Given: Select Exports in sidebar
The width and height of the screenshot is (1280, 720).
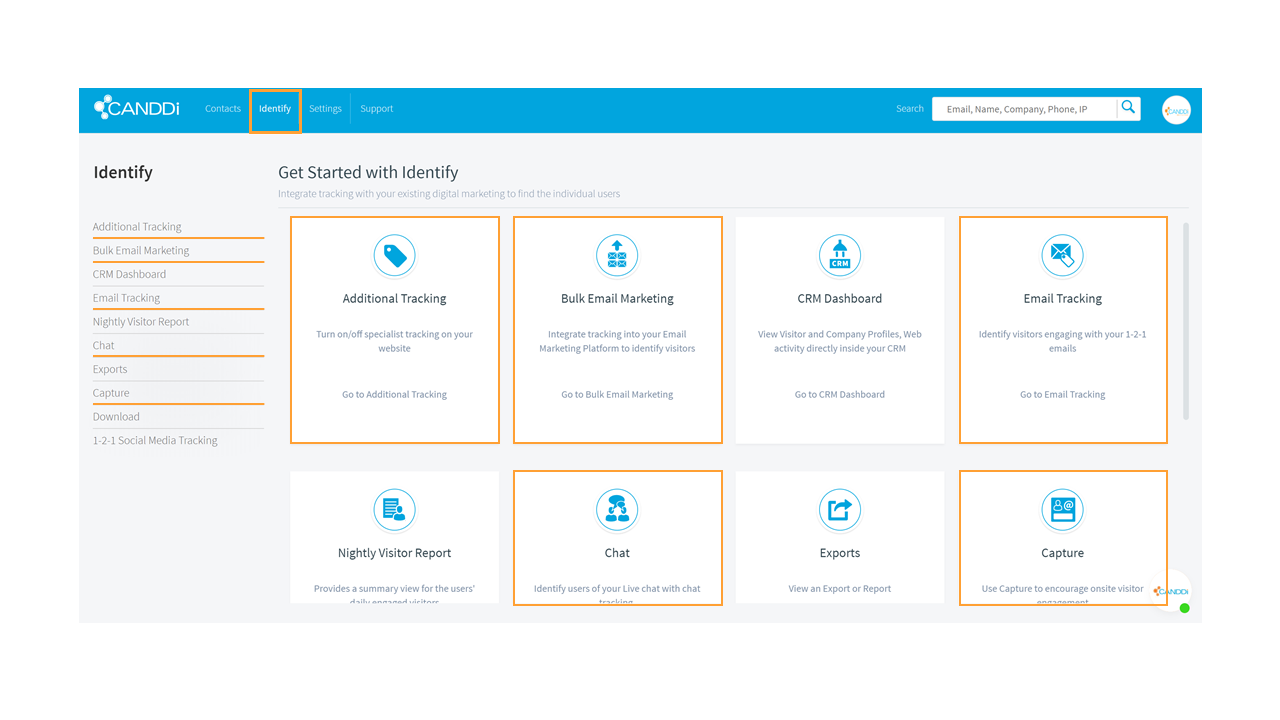Looking at the screenshot, I should tap(110, 369).
